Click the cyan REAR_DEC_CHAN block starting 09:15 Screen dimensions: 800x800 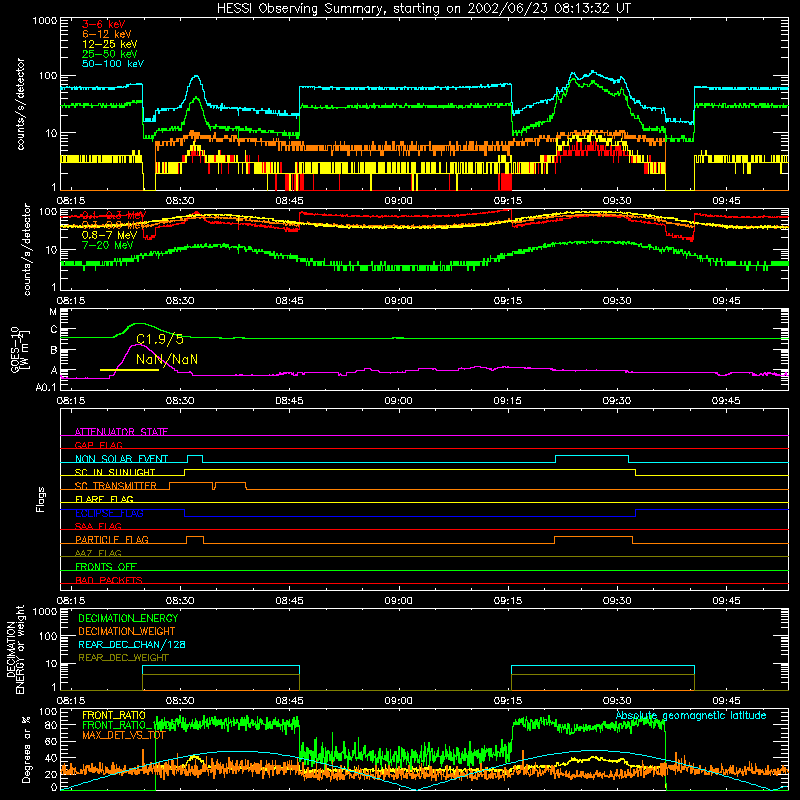[x=603, y=670]
